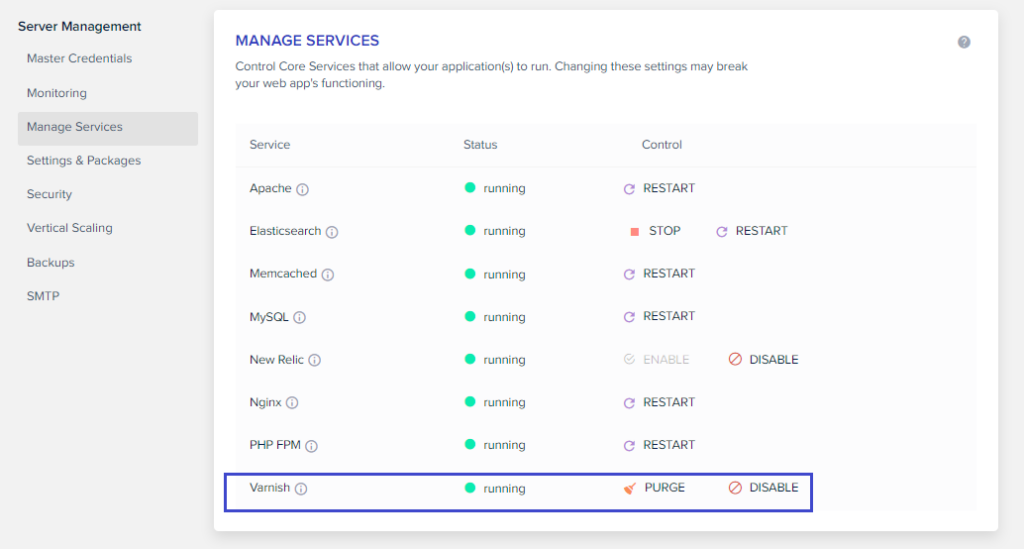Go to Vertical Scaling
The width and height of the screenshot is (1024, 549).
[x=69, y=228]
